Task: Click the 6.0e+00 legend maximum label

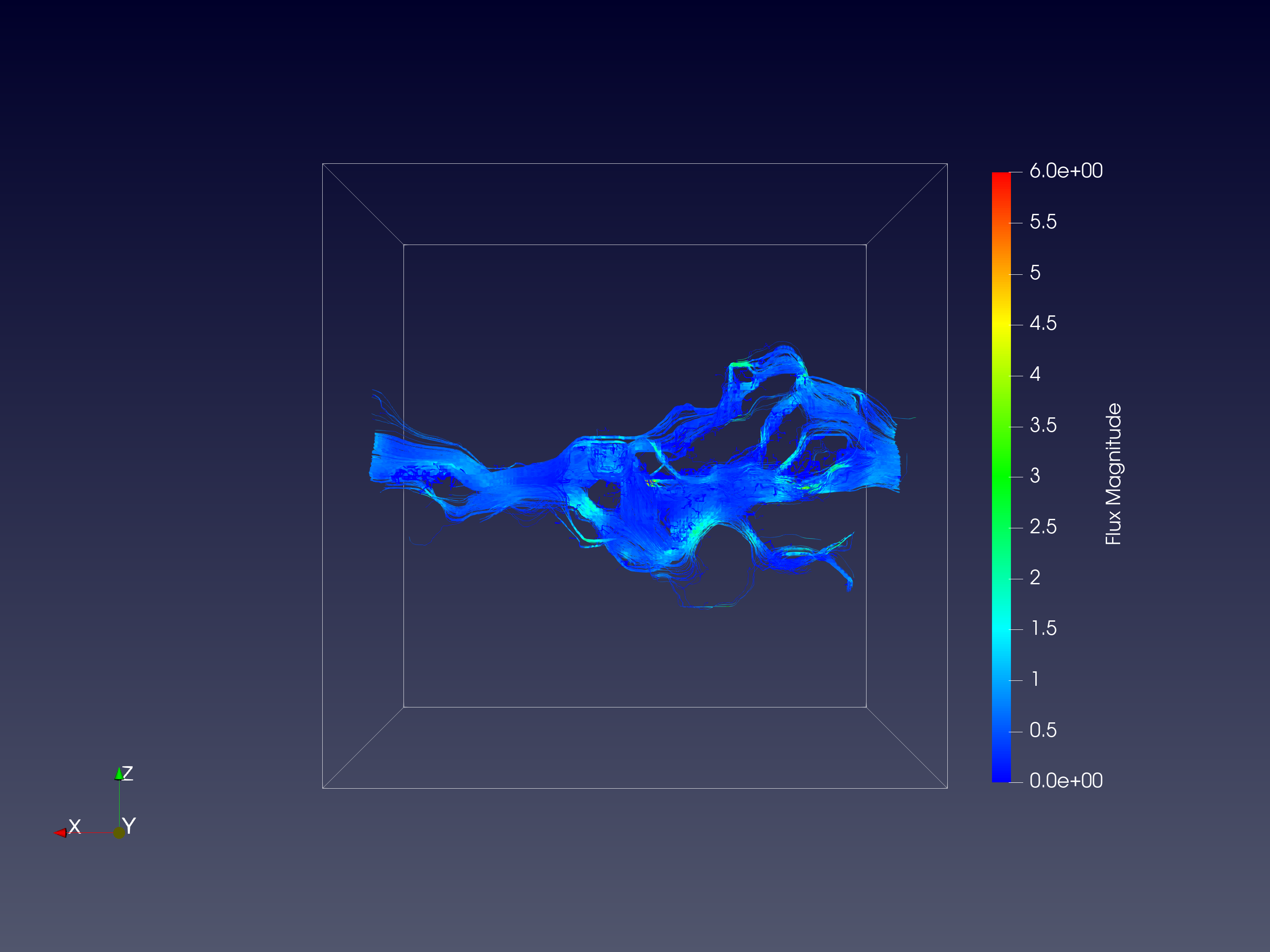Action: click(1066, 171)
